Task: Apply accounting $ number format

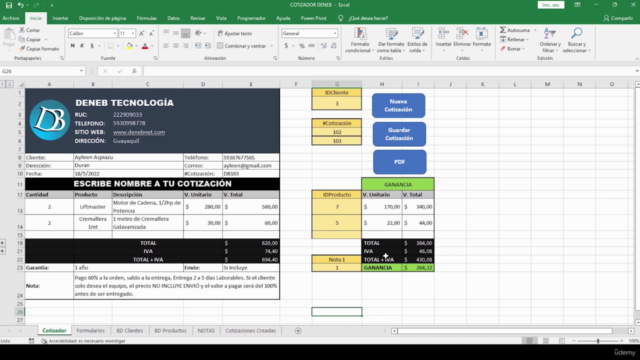Action: click(x=286, y=46)
